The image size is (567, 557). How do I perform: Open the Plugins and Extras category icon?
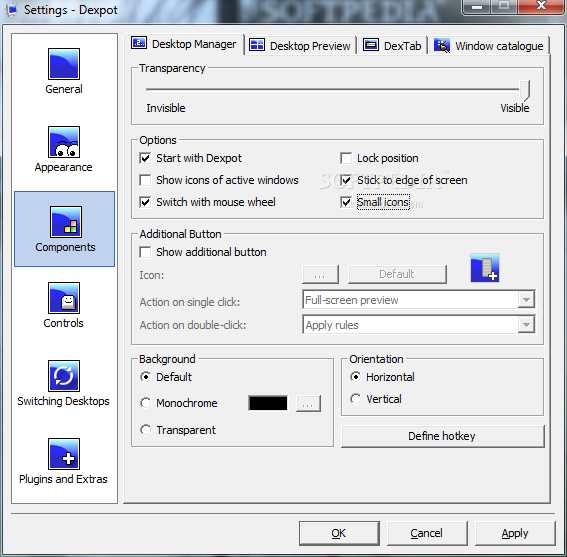coord(64,454)
